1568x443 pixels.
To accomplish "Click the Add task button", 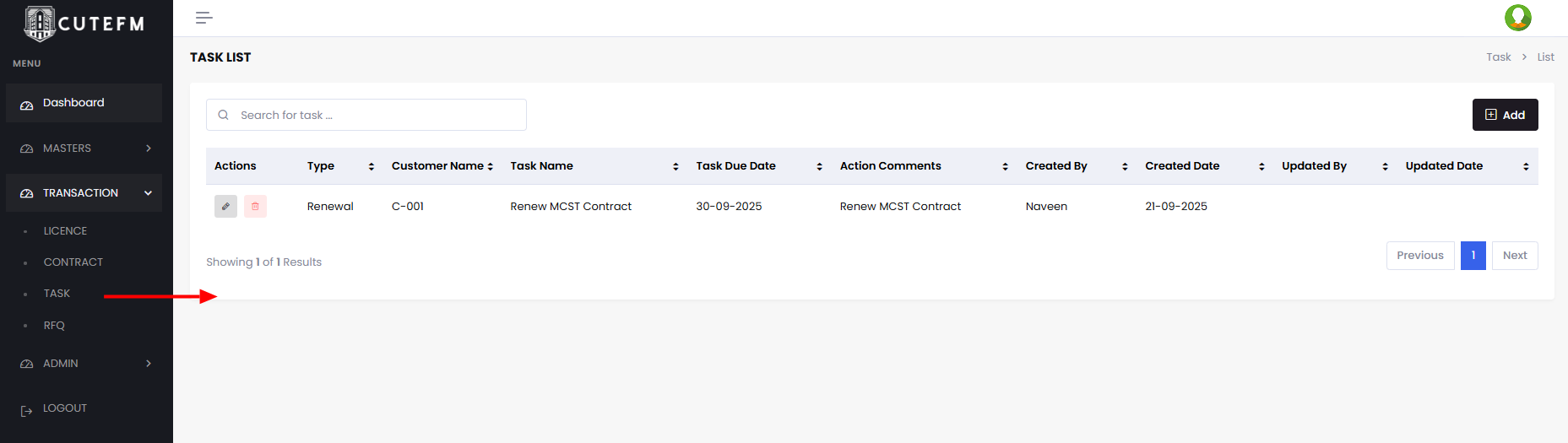I will (1505, 115).
